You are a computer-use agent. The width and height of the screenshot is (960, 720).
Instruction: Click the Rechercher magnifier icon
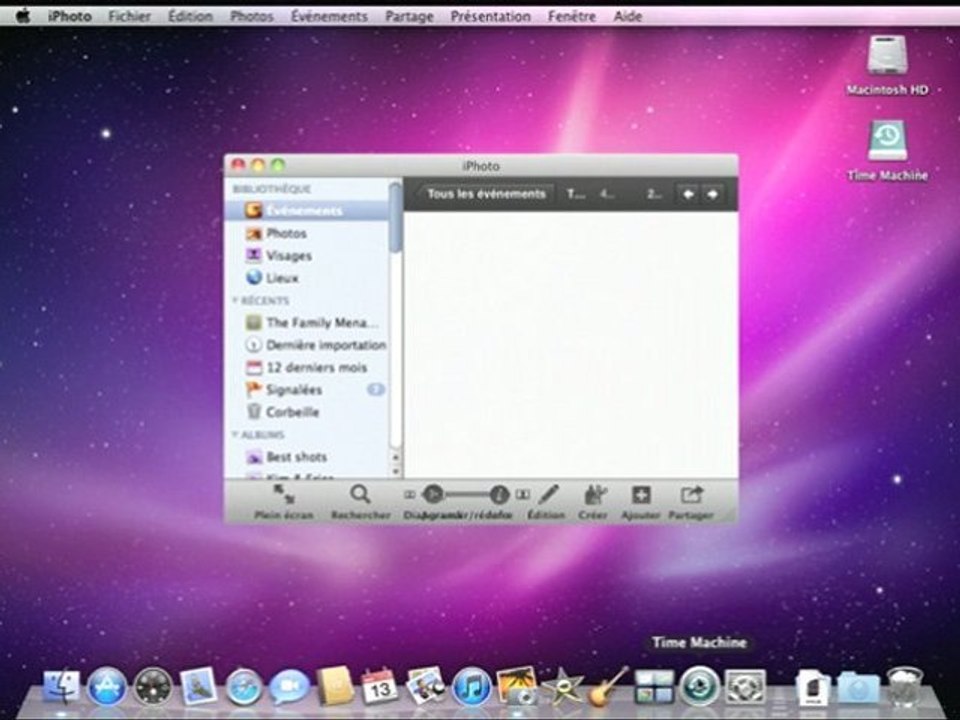360,495
